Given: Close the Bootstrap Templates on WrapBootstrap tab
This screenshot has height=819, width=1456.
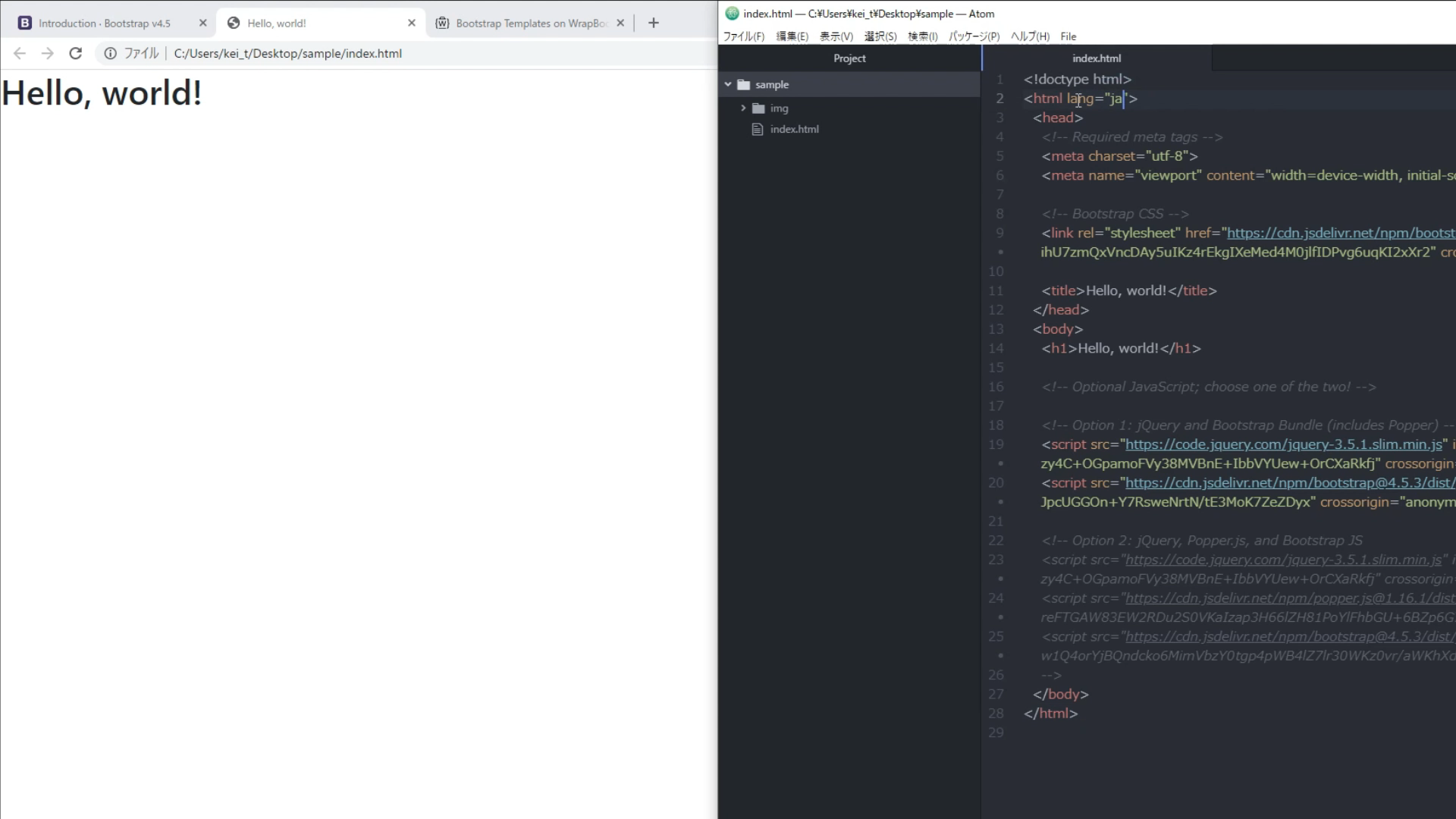Looking at the screenshot, I should coord(620,23).
